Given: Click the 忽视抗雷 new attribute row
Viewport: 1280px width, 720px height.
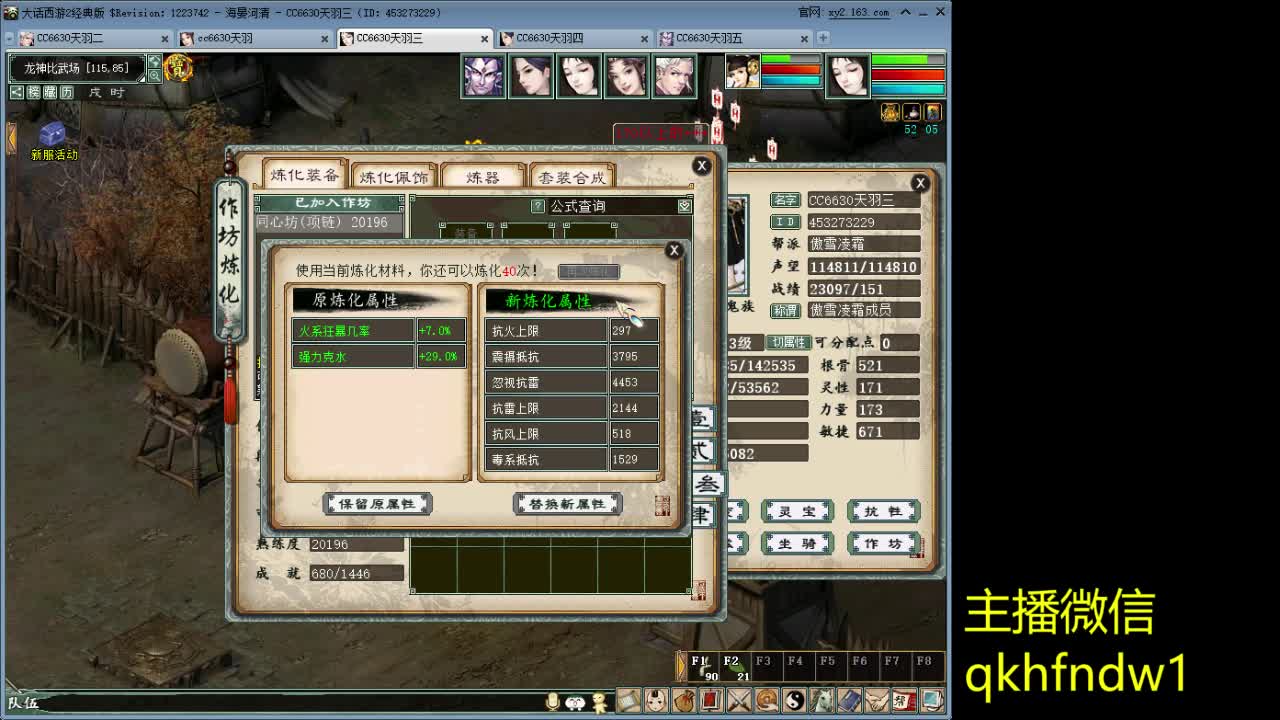Looking at the screenshot, I should (x=573, y=382).
